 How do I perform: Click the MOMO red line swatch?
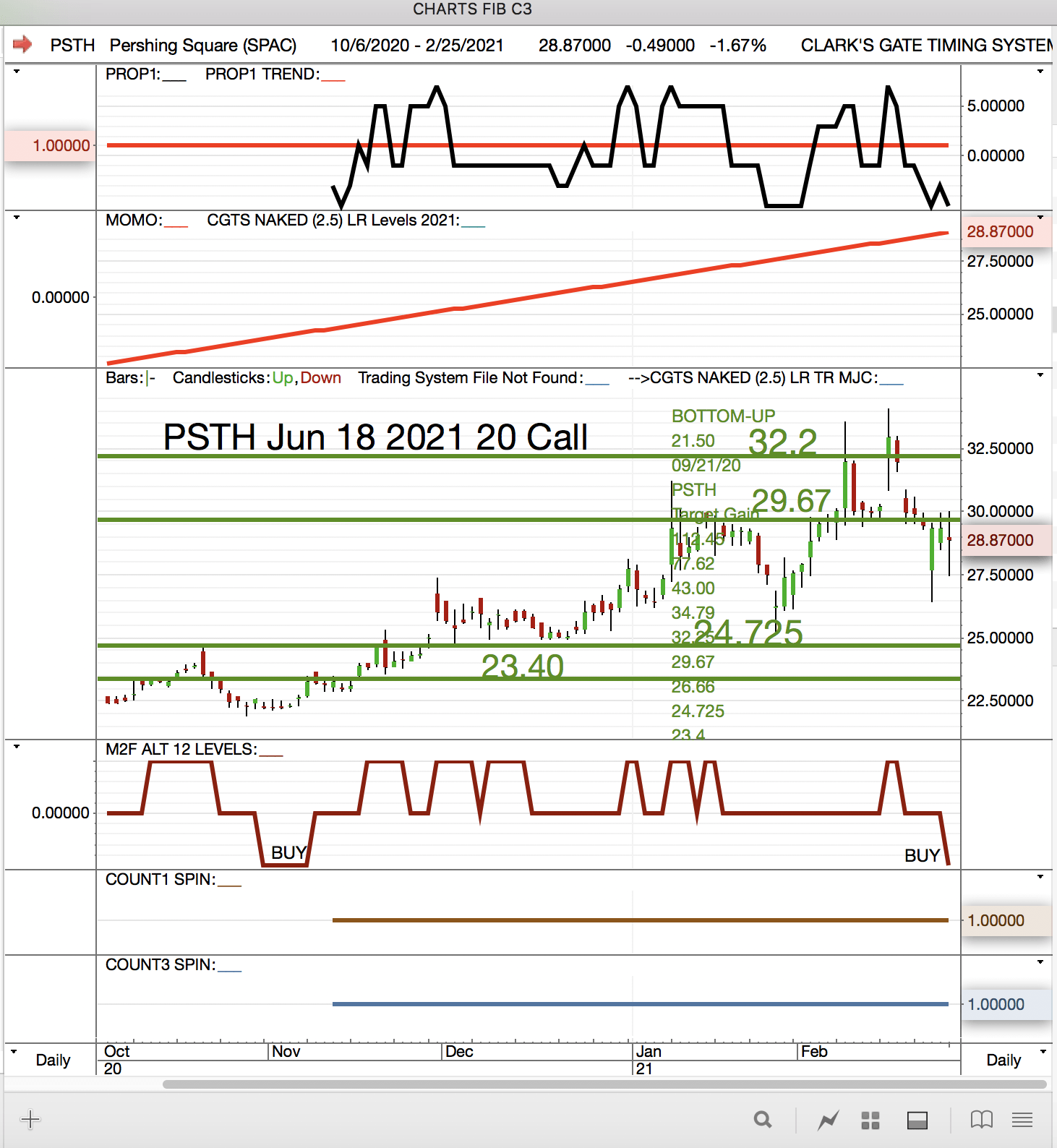coord(176,226)
